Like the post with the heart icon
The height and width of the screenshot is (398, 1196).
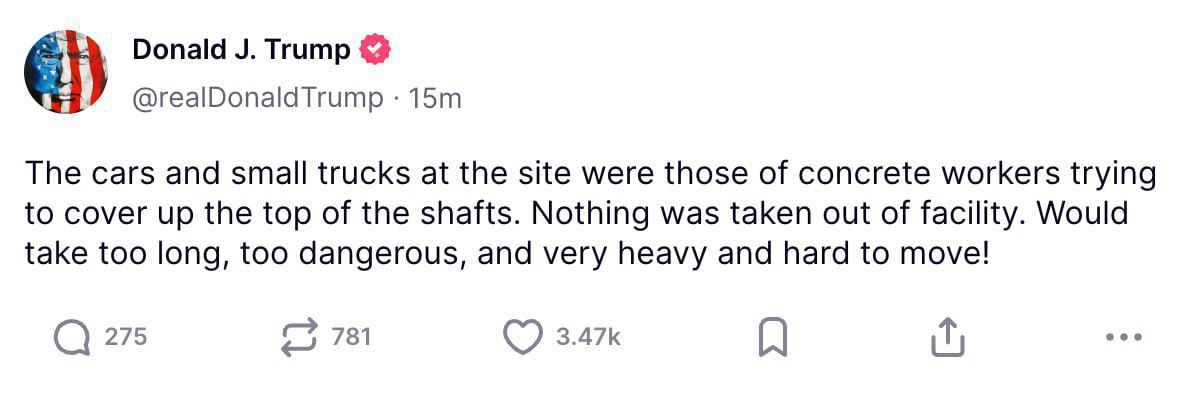point(524,338)
